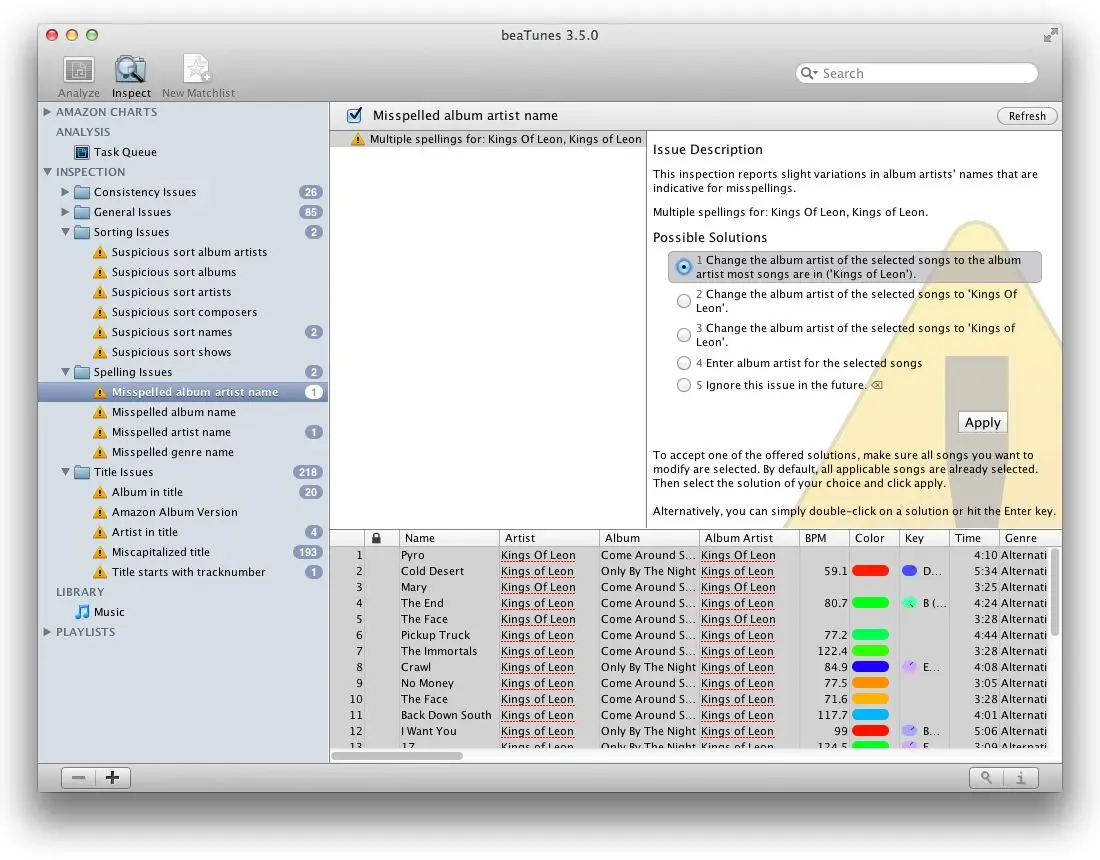Select the Music library note icon
Viewport: 1100px width, 860px height.
pos(82,612)
